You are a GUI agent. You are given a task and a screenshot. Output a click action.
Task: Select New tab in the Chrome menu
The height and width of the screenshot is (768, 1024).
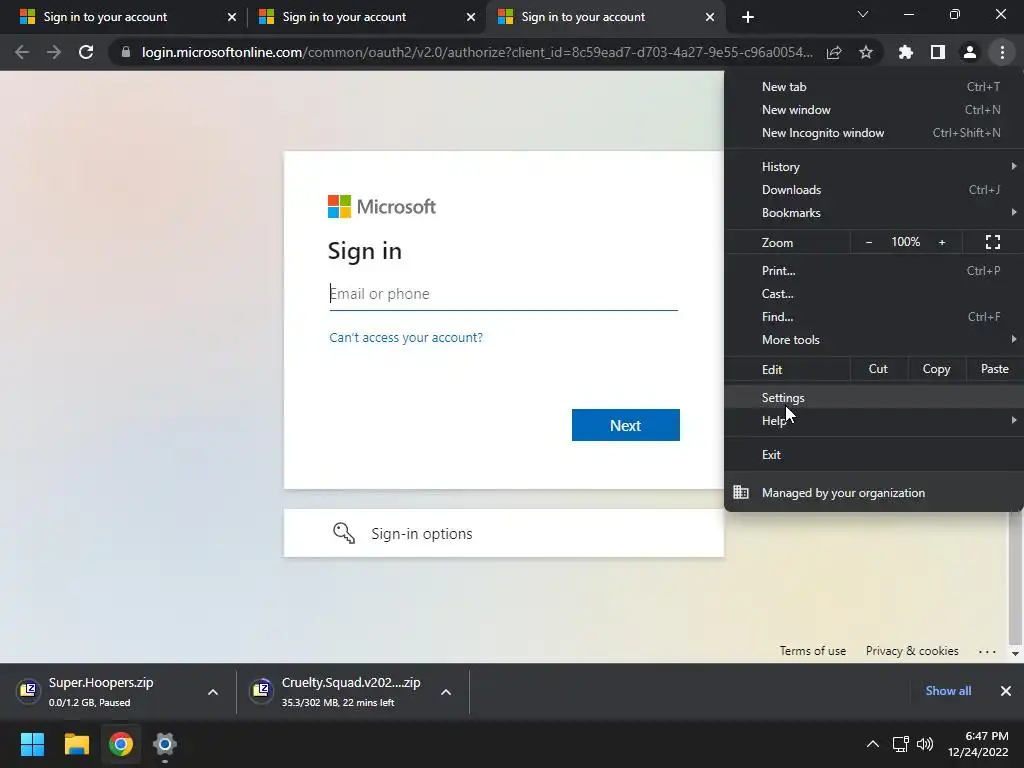tap(874, 87)
